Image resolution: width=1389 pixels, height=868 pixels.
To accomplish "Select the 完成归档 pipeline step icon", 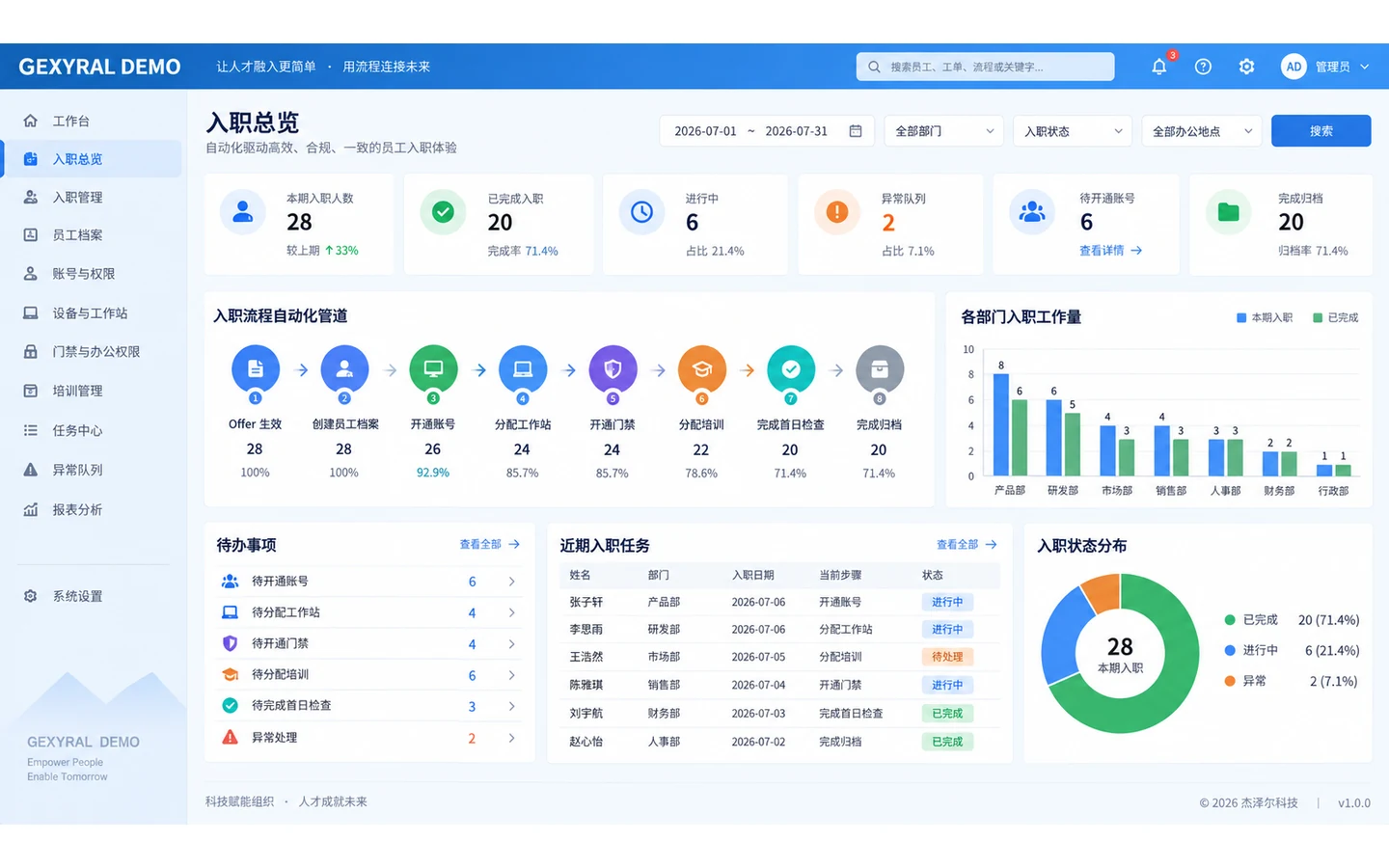I will pos(880,369).
